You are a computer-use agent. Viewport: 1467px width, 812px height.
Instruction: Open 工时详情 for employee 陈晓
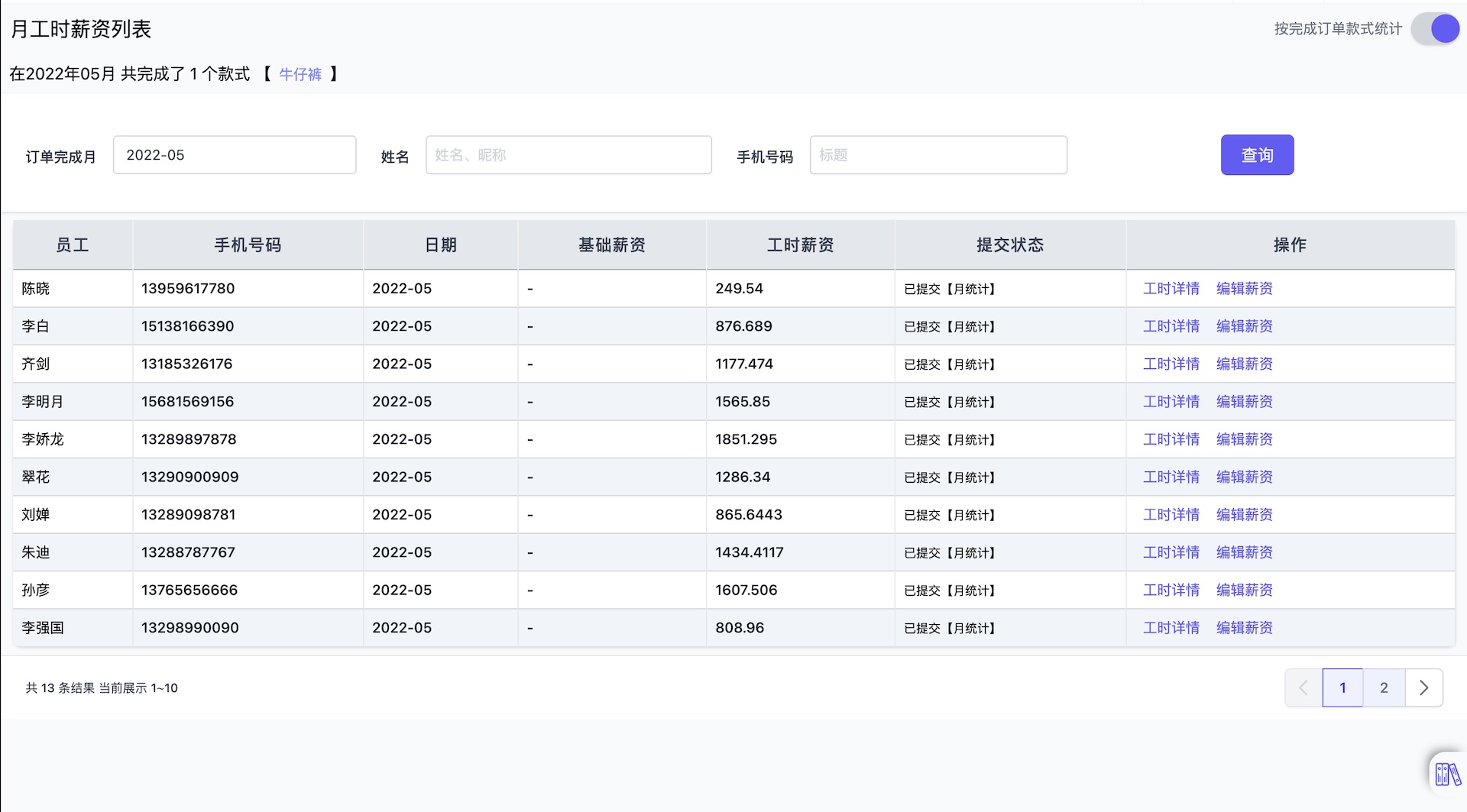pyautogui.click(x=1170, y=288)
